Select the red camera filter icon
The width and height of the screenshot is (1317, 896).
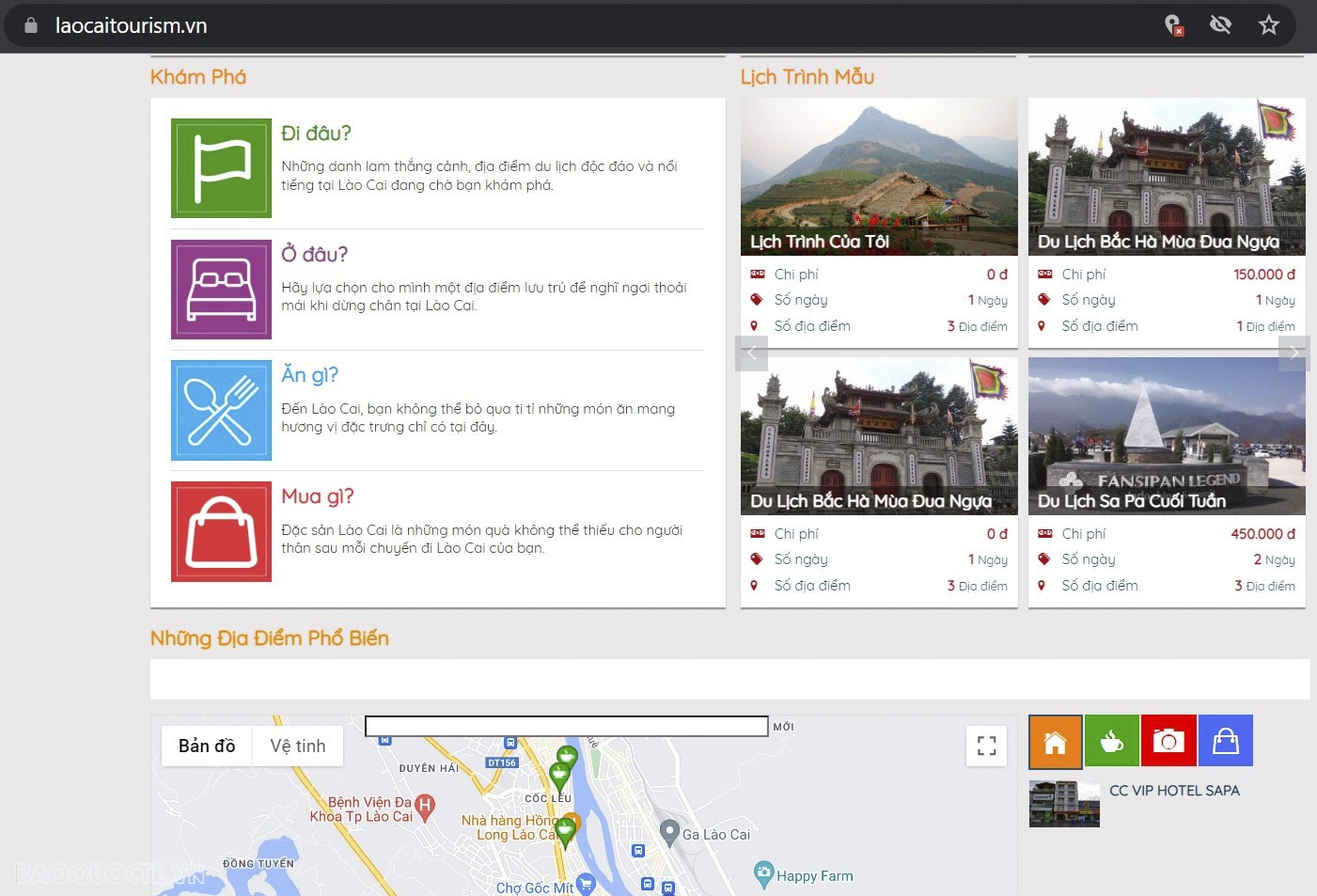pos(1168,741)
